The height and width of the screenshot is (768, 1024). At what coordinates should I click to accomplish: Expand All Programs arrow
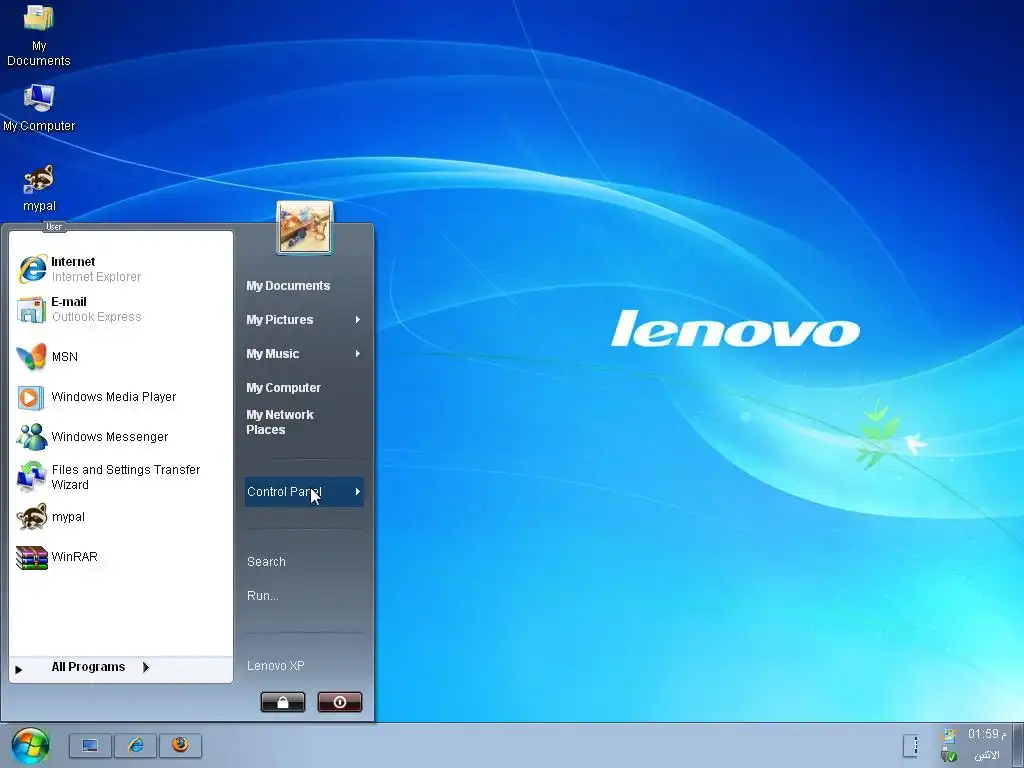[x=146, y=667]
